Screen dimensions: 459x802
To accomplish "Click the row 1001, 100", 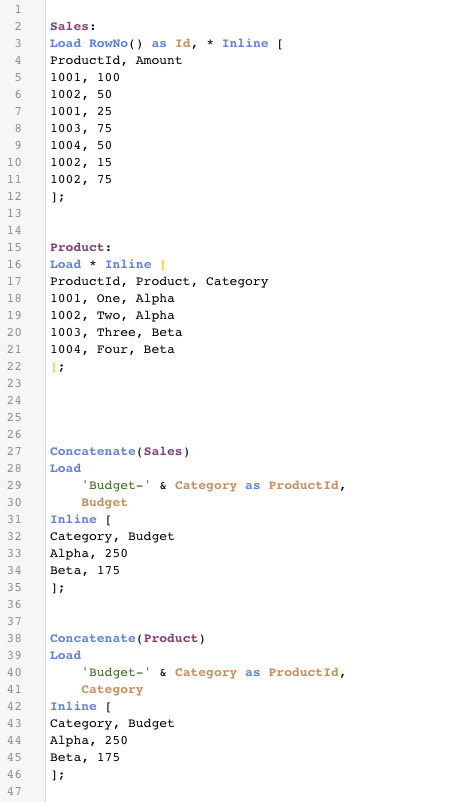I will point(84,77).
